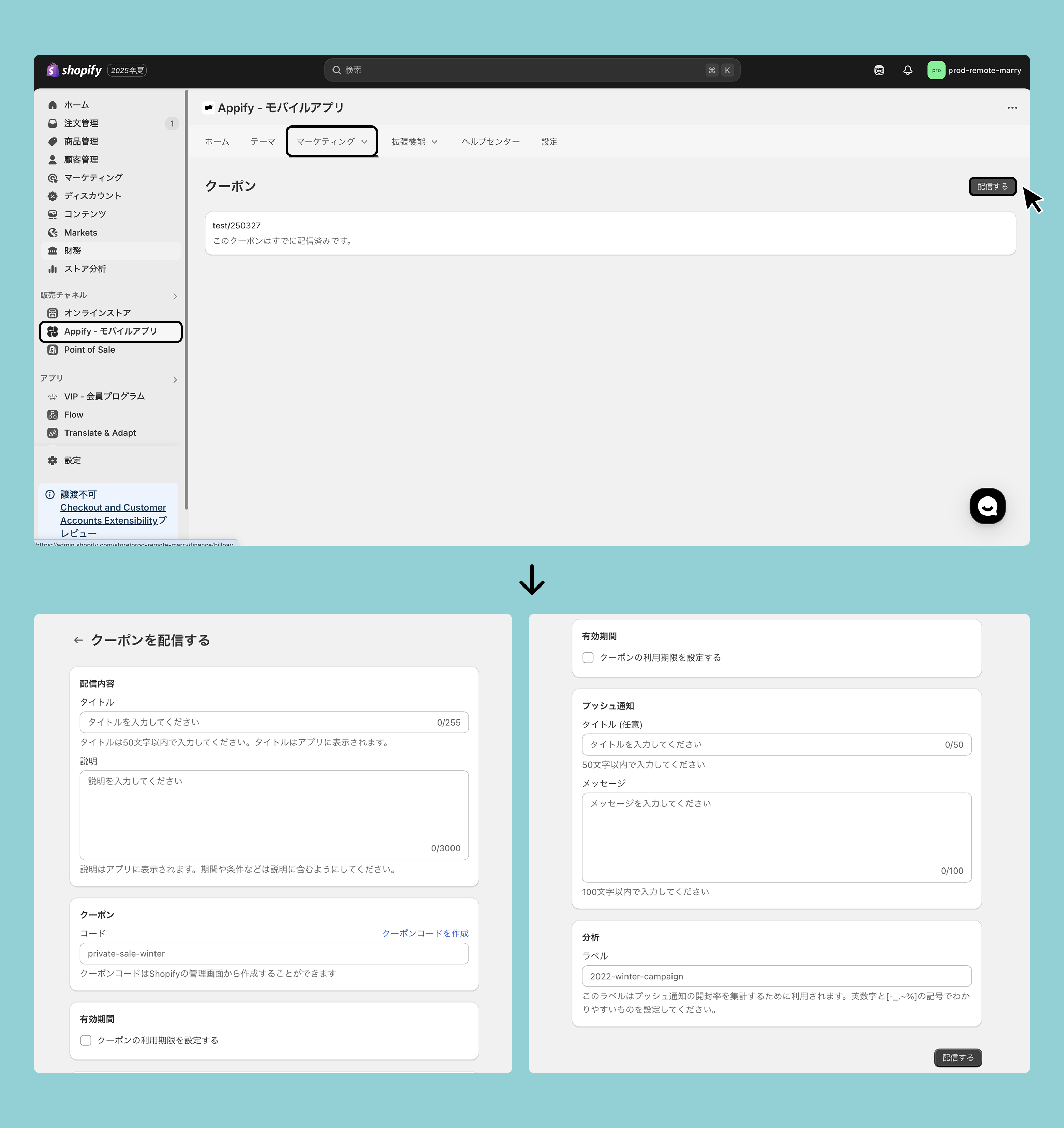The height and width of the screenshot is (1128, 1064).
Task: Click the back arrow beside クーポンを配信する
Action: pyautogui.click(x=78, y=640)
